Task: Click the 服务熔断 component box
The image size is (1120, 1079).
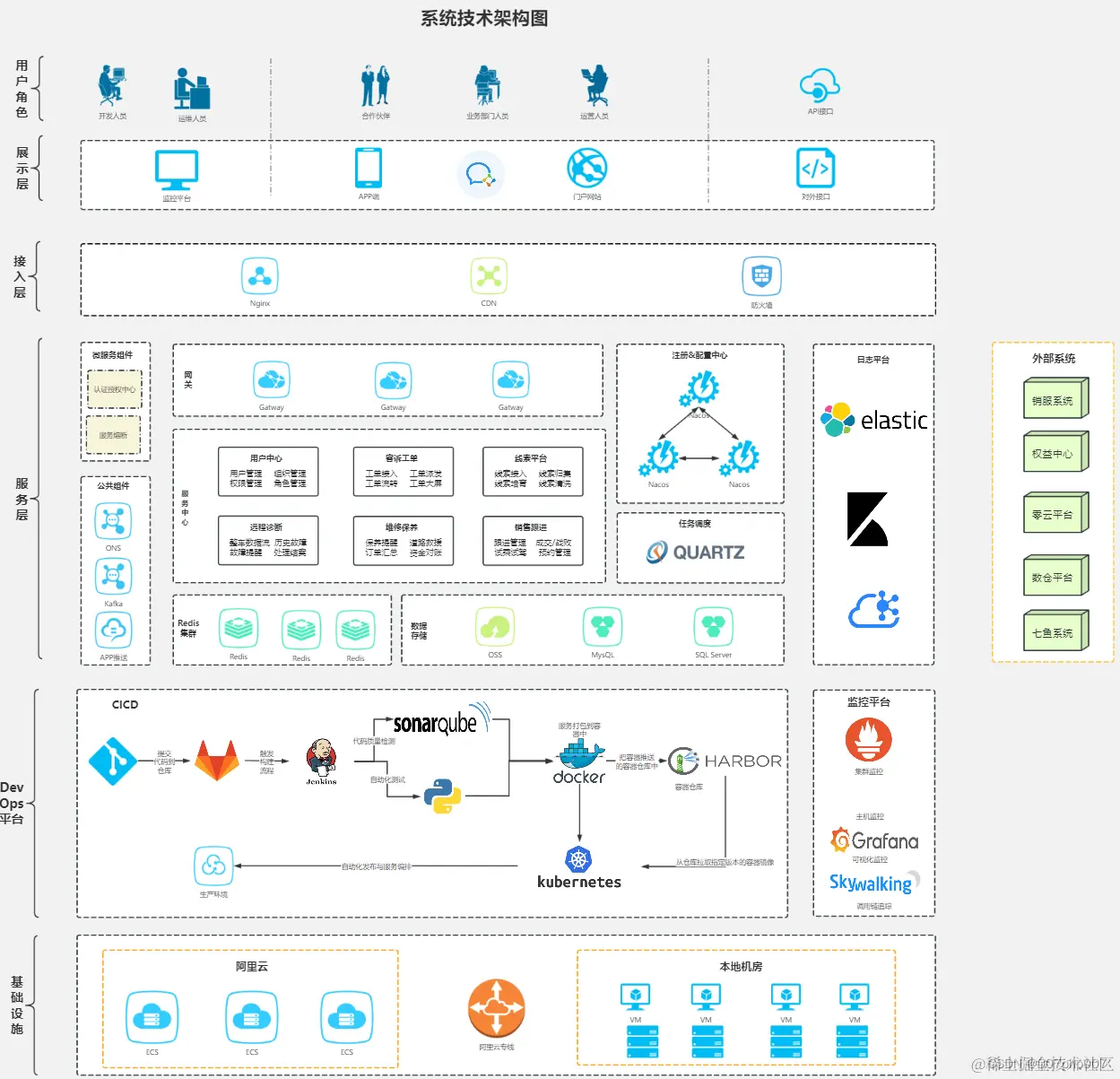Action: [x=113, y=435]
